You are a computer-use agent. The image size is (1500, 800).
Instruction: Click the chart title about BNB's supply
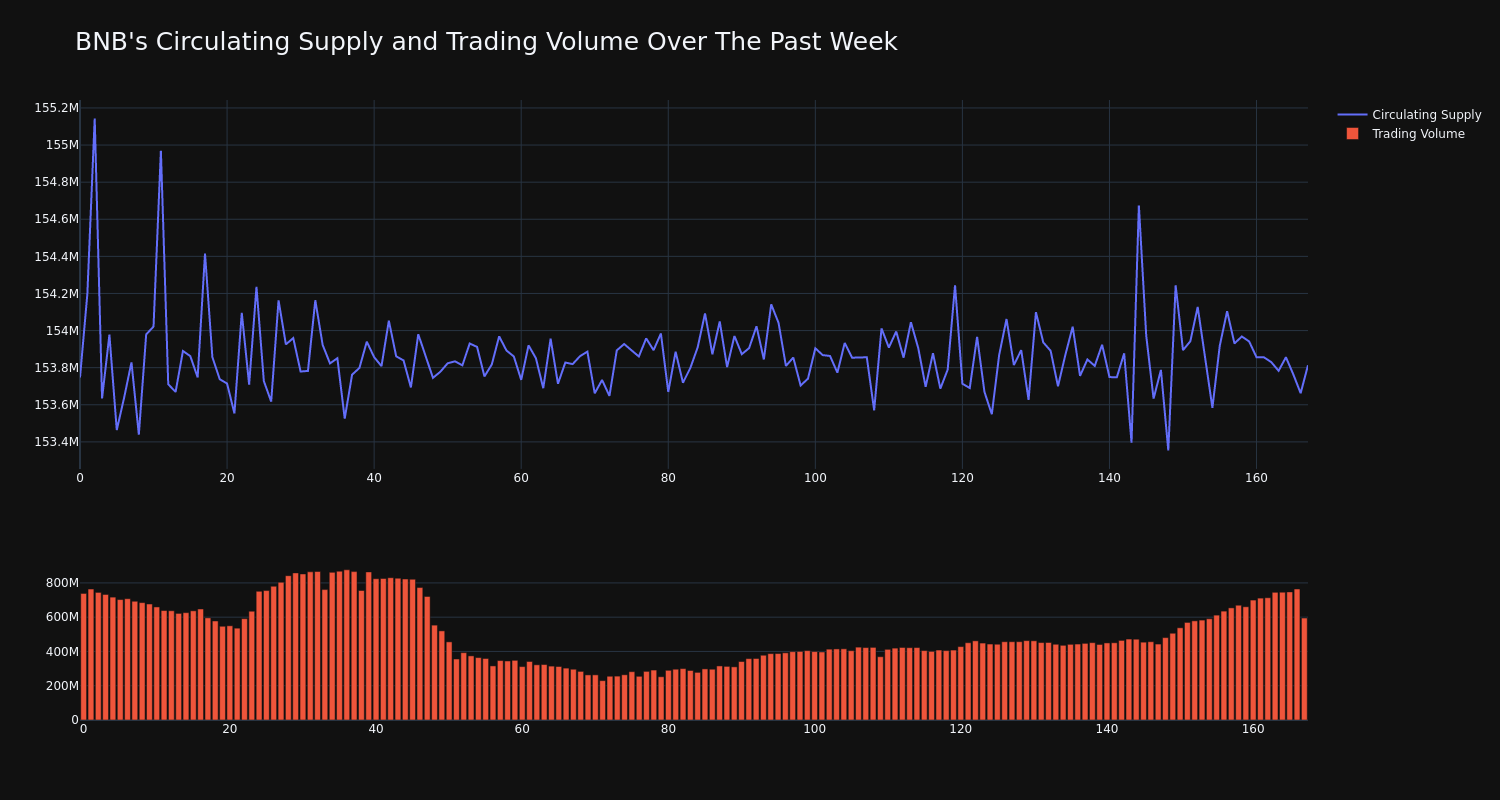pos(486,42)
